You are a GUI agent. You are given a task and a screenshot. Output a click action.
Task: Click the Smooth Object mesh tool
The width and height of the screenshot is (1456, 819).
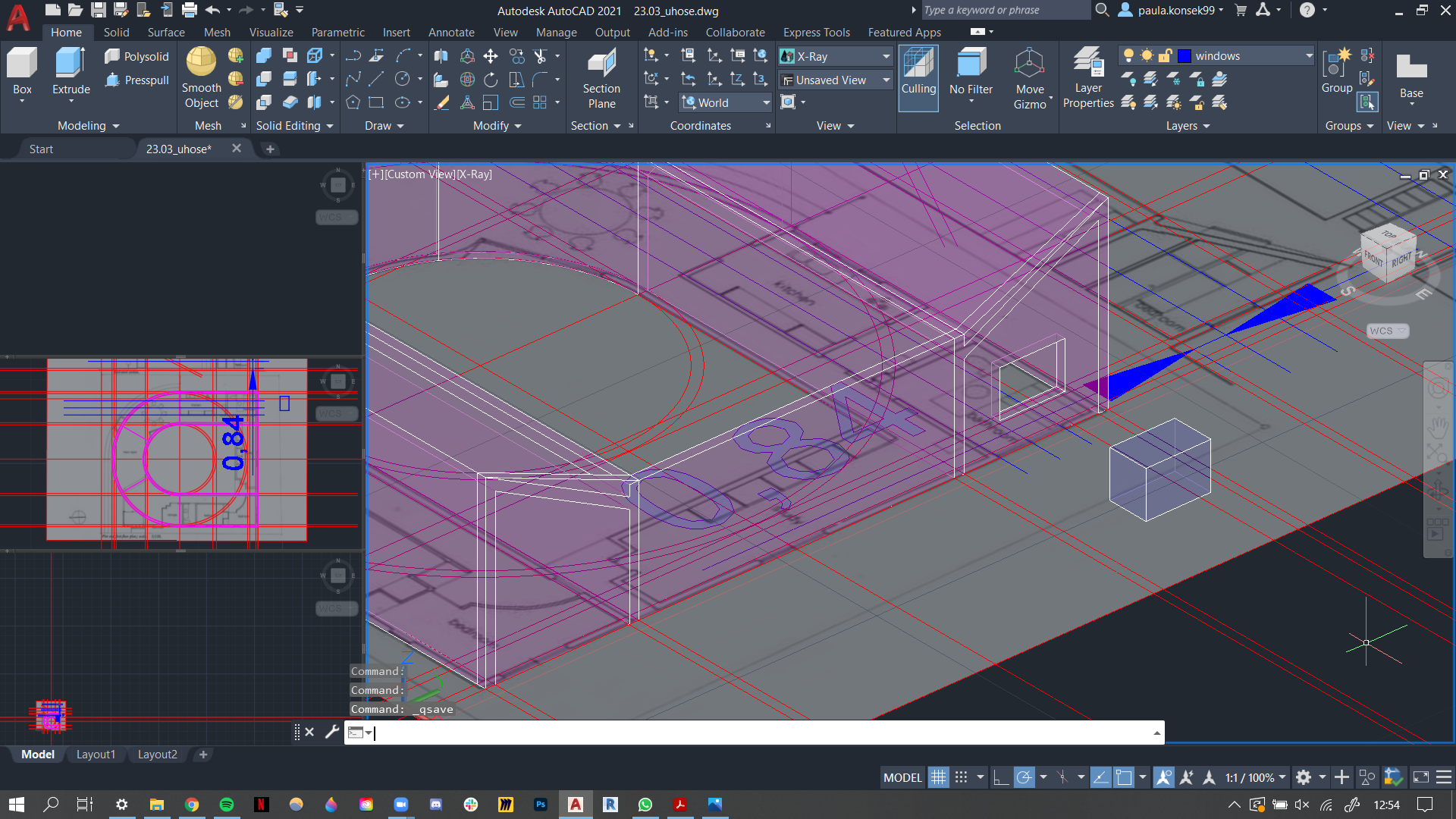pos(201,78)
